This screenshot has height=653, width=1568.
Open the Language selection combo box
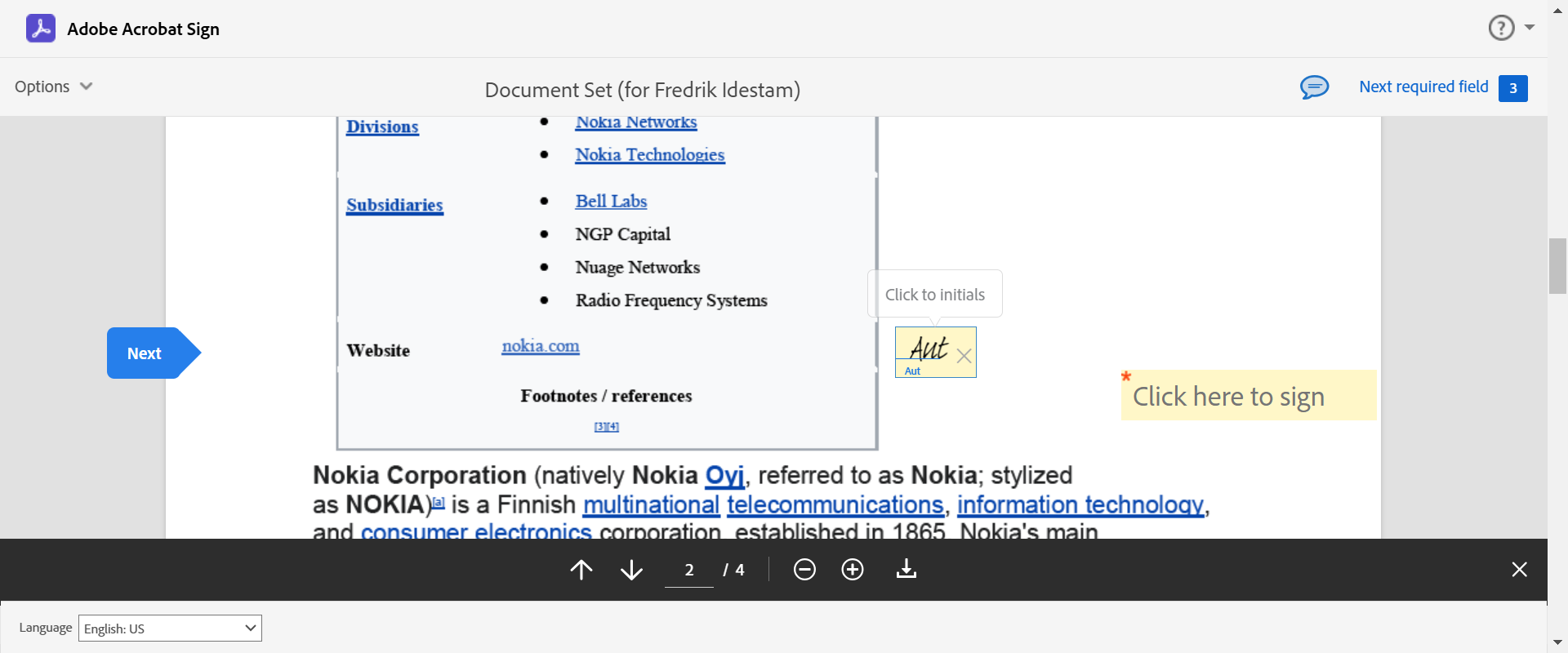pyautogui.click(x=170, y=629)
